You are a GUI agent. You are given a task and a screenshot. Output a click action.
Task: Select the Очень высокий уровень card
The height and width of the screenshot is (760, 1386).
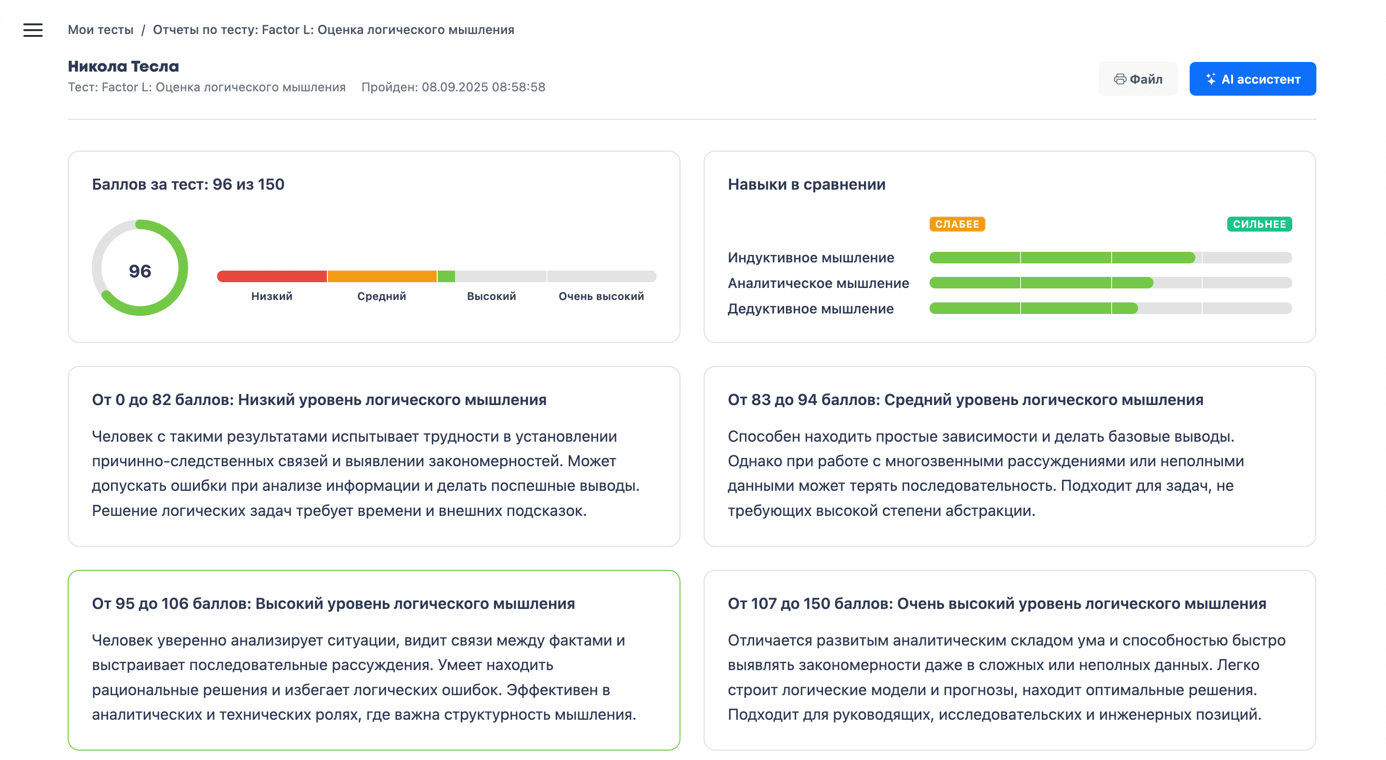point(1009,660)
